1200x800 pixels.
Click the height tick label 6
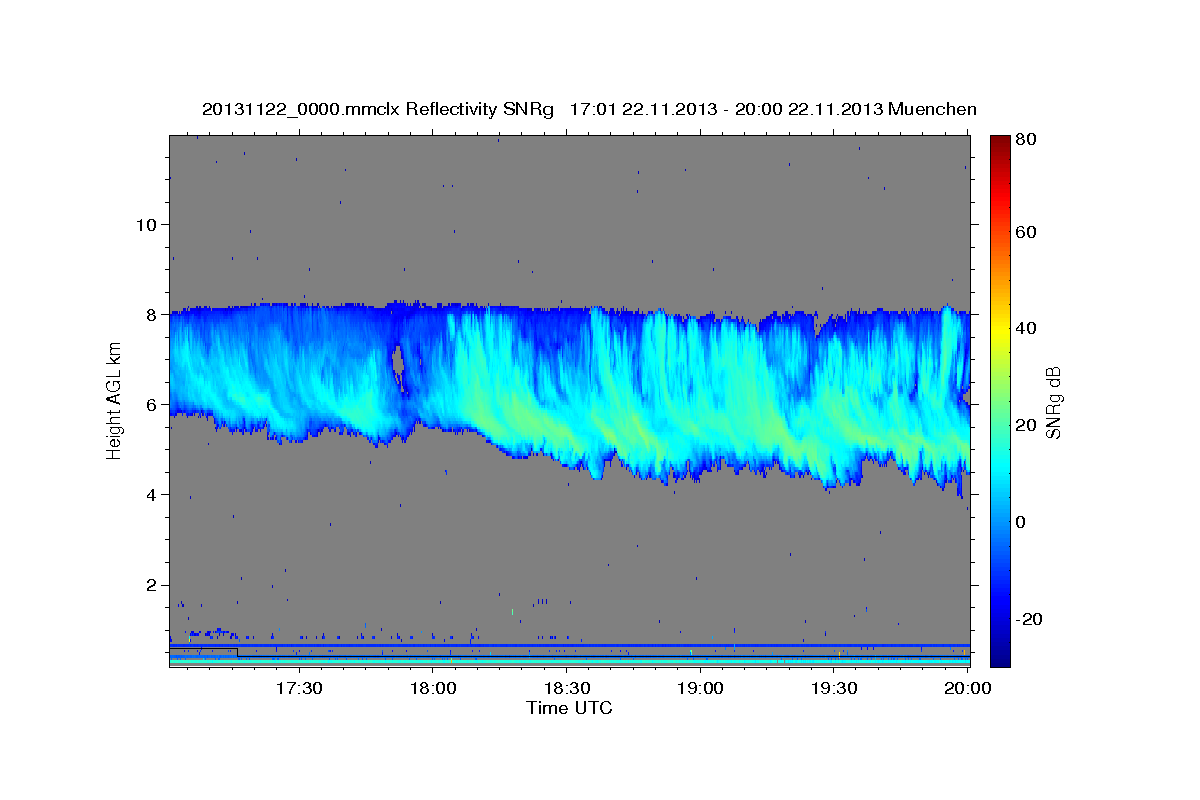coord(153,404)
